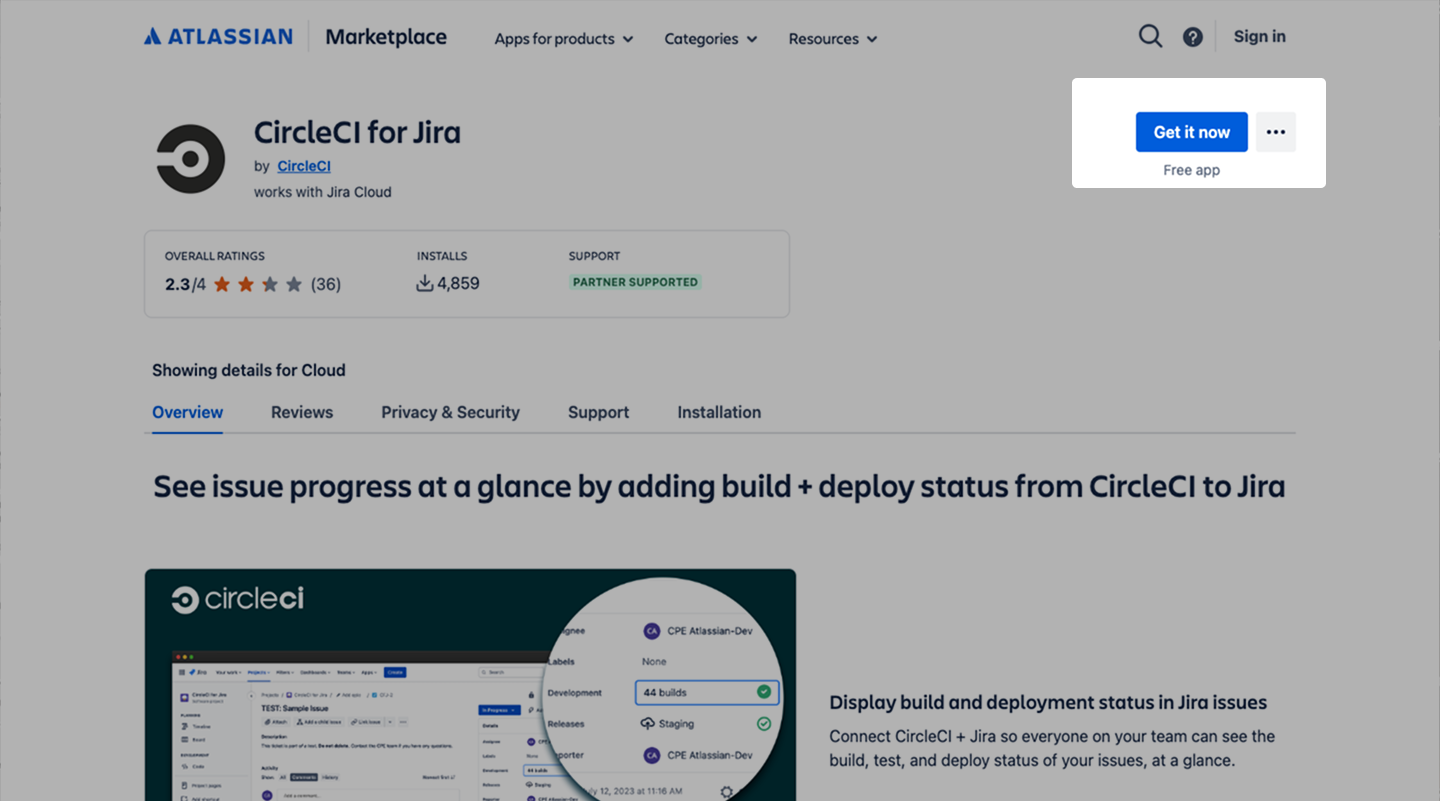Open the search magnifier icon
1440x801 pixels.
[x=1150, y=37]
